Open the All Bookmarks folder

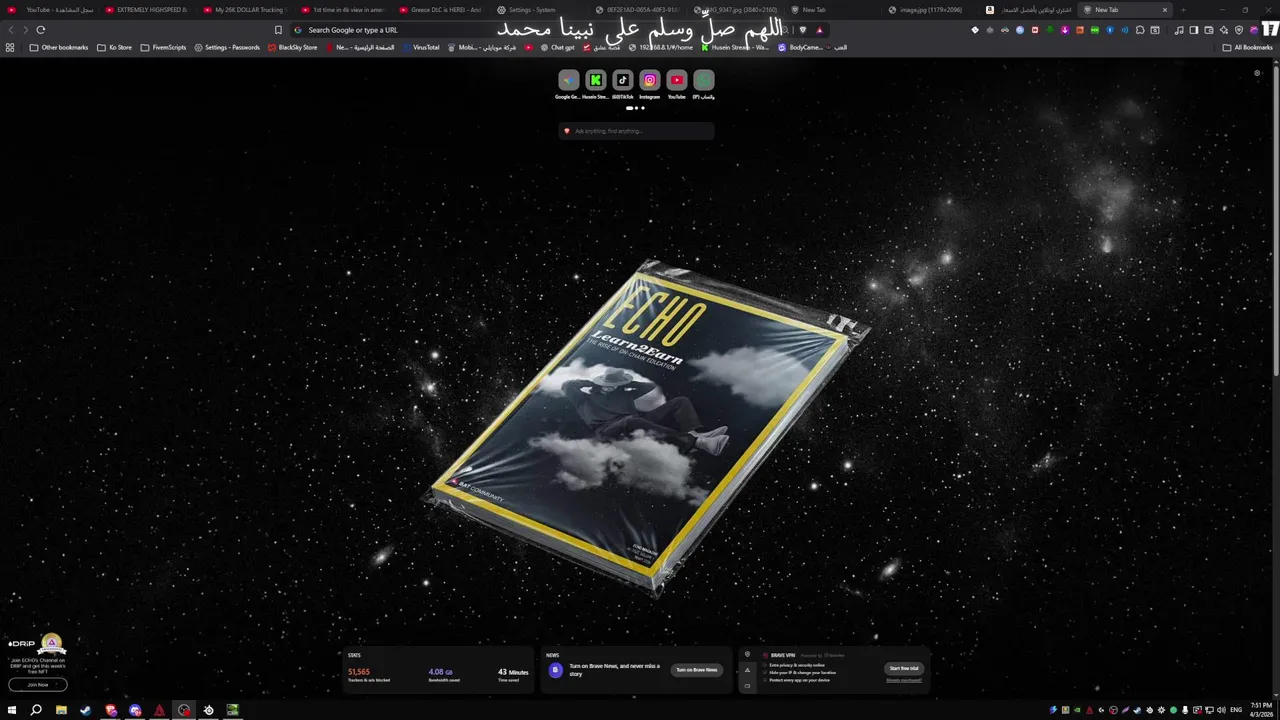(1247, 47)
